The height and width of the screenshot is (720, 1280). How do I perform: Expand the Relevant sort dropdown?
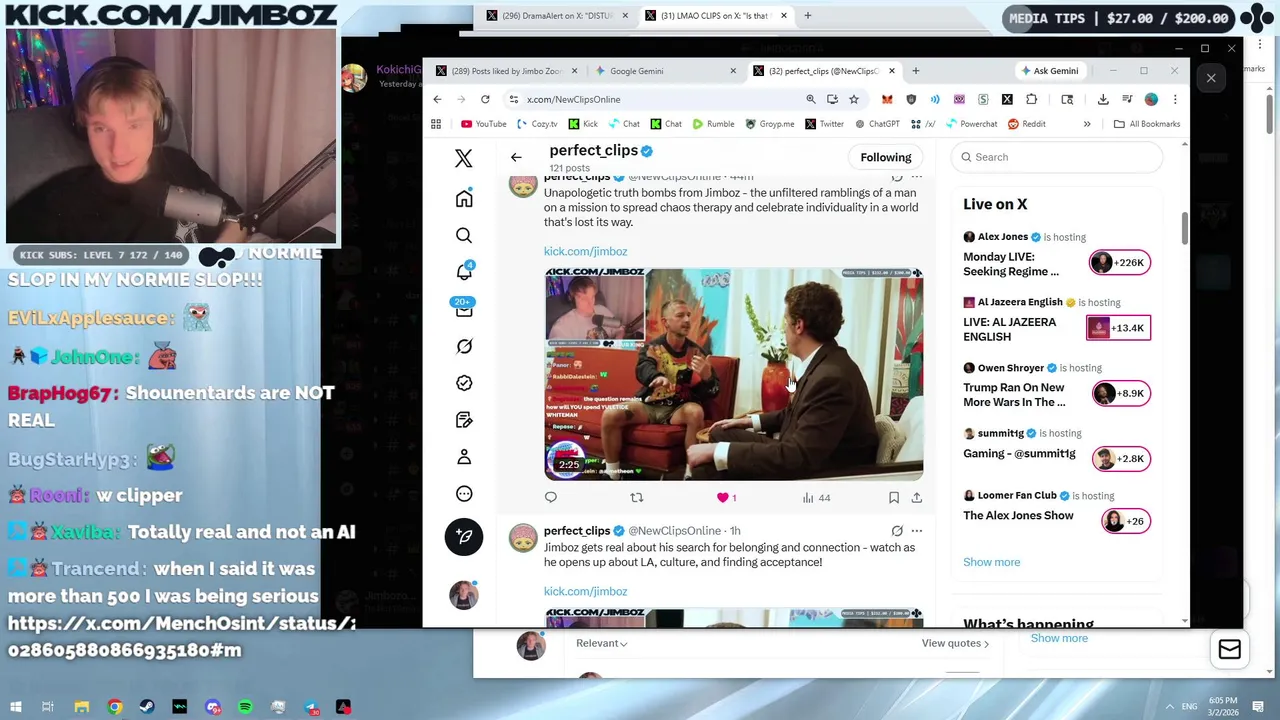coord(602,643)
